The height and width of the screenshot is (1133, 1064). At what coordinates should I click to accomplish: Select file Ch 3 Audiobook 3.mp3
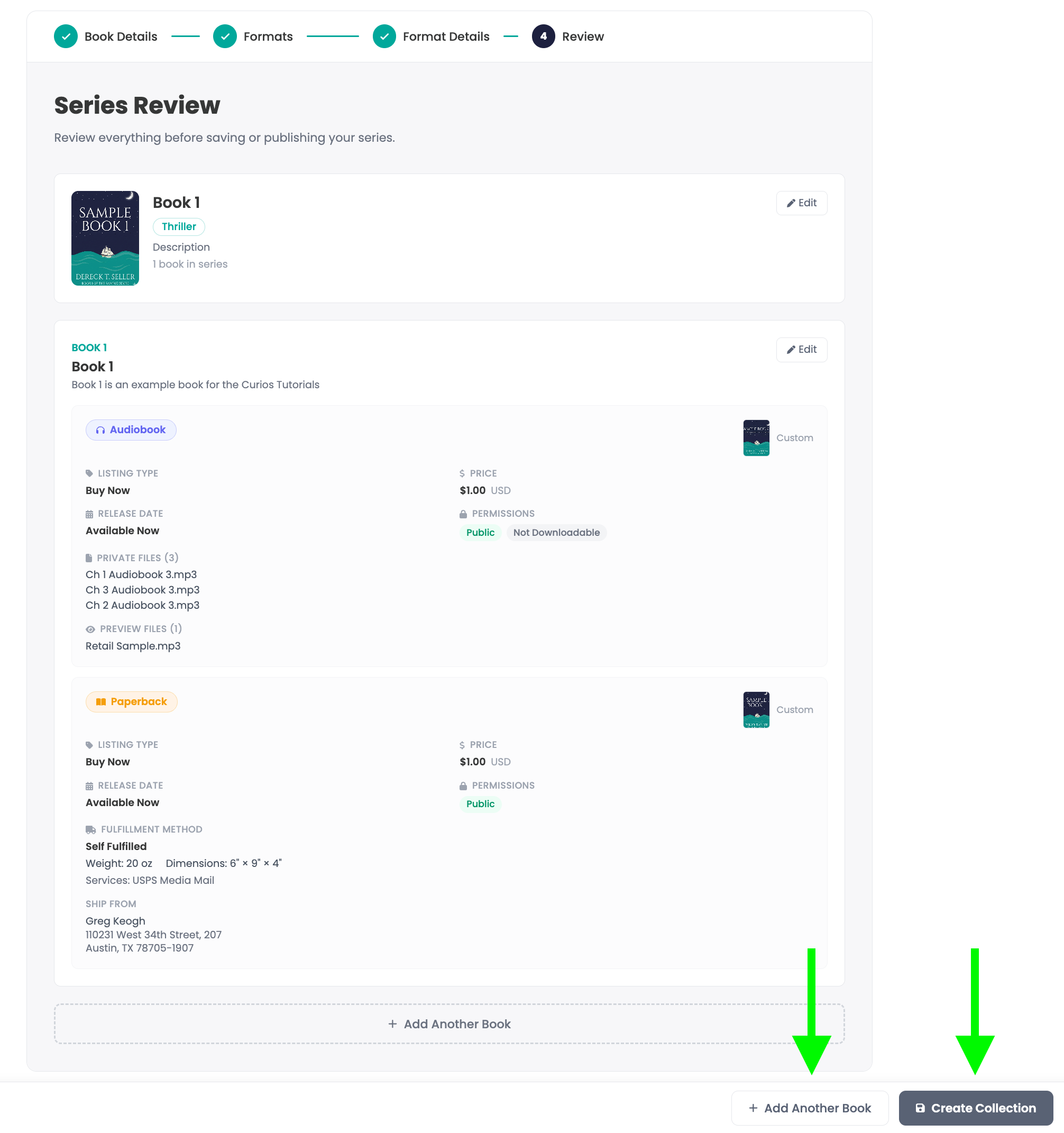pyautogui.click(x=142, y=590)
